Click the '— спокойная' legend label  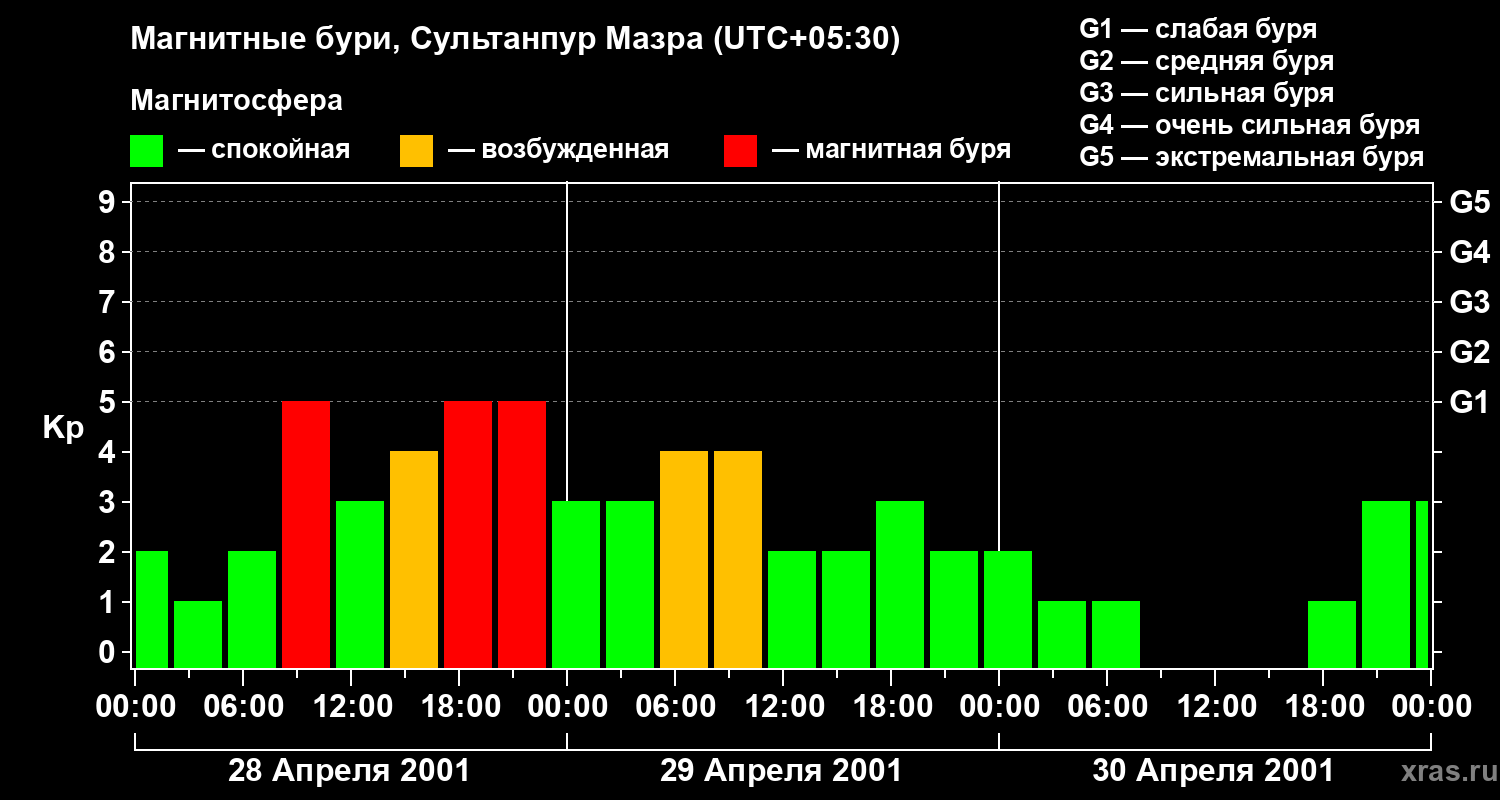(263, 150)
